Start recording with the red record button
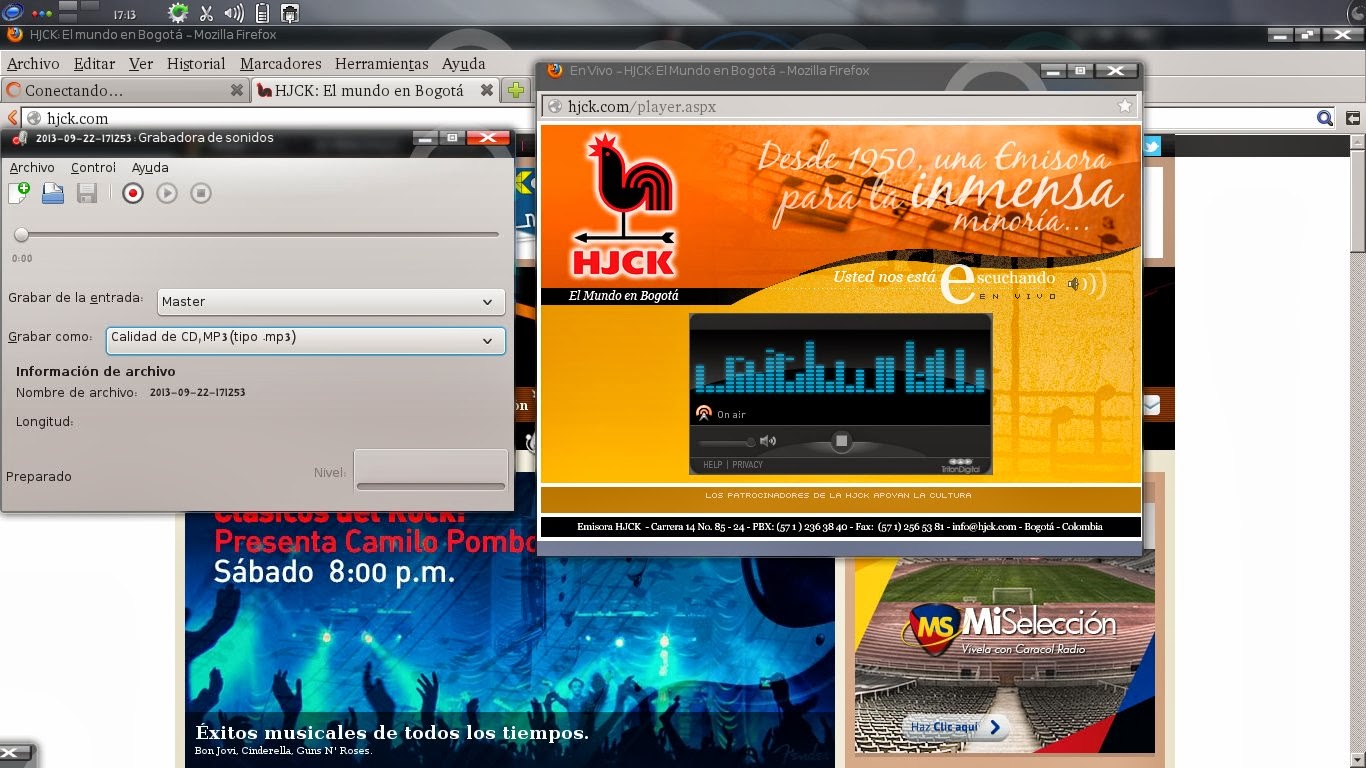 click(133, 193)
